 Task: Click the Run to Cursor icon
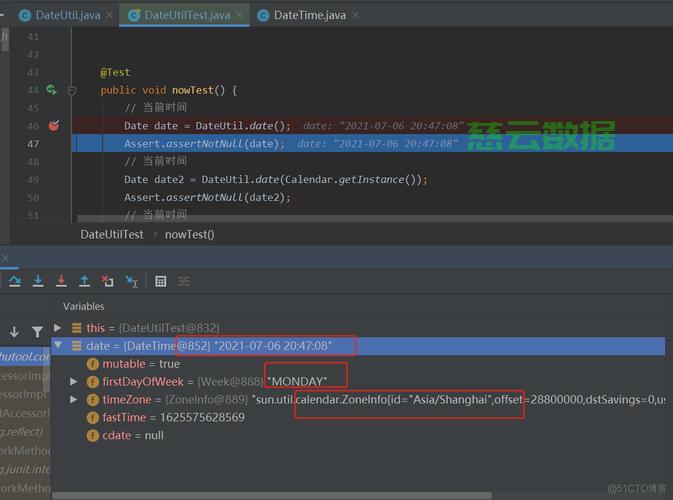pos(131,282)
